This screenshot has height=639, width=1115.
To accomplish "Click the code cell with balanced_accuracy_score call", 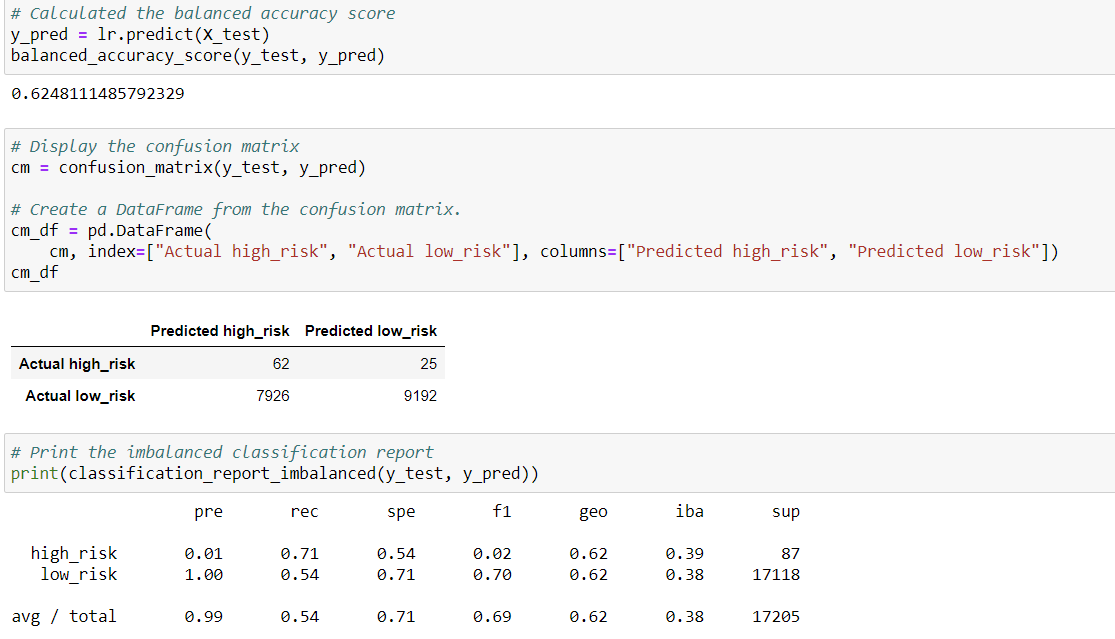I will (x=560, y=36).
